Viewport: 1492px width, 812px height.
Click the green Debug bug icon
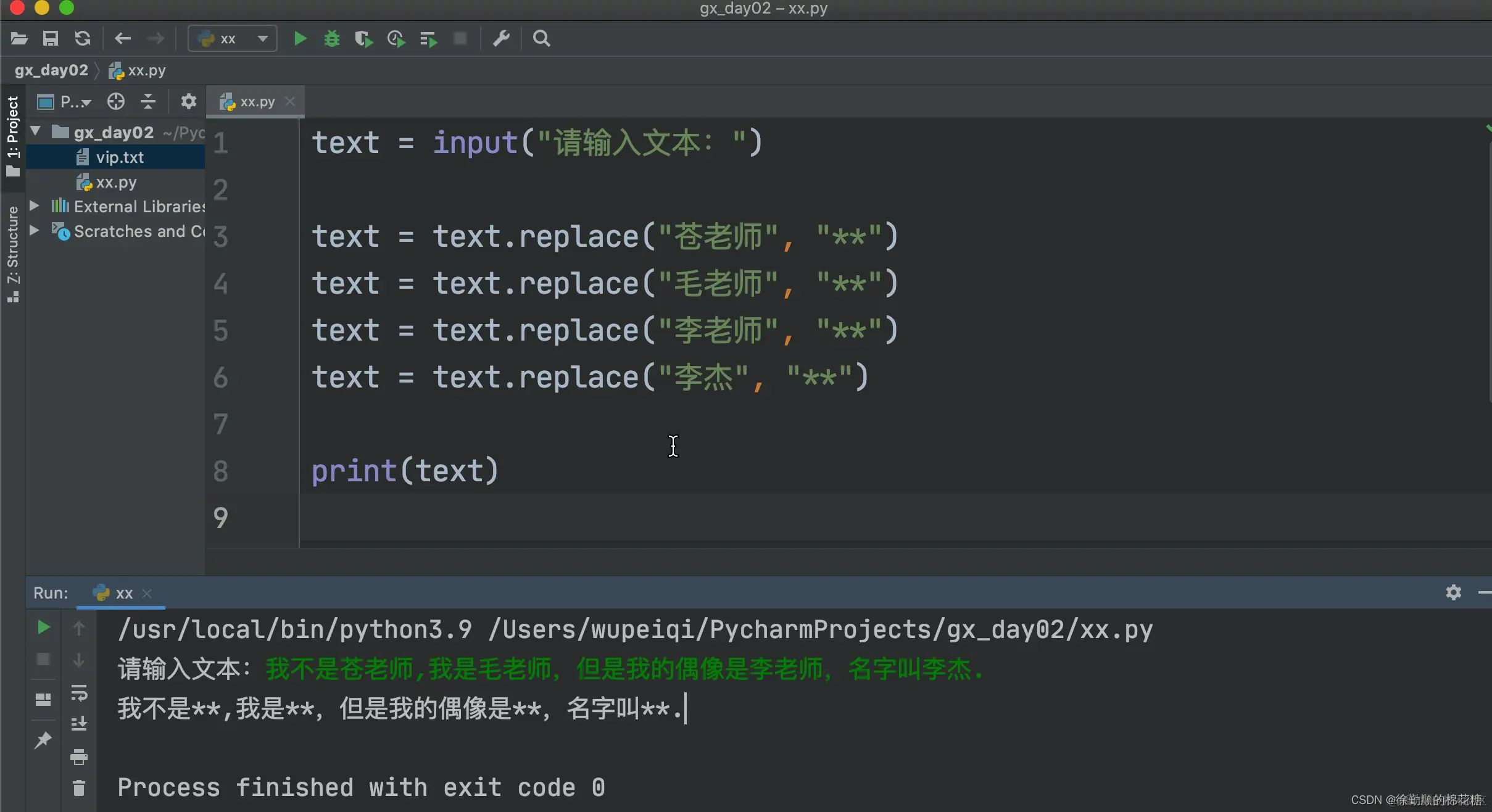point(332,39)
